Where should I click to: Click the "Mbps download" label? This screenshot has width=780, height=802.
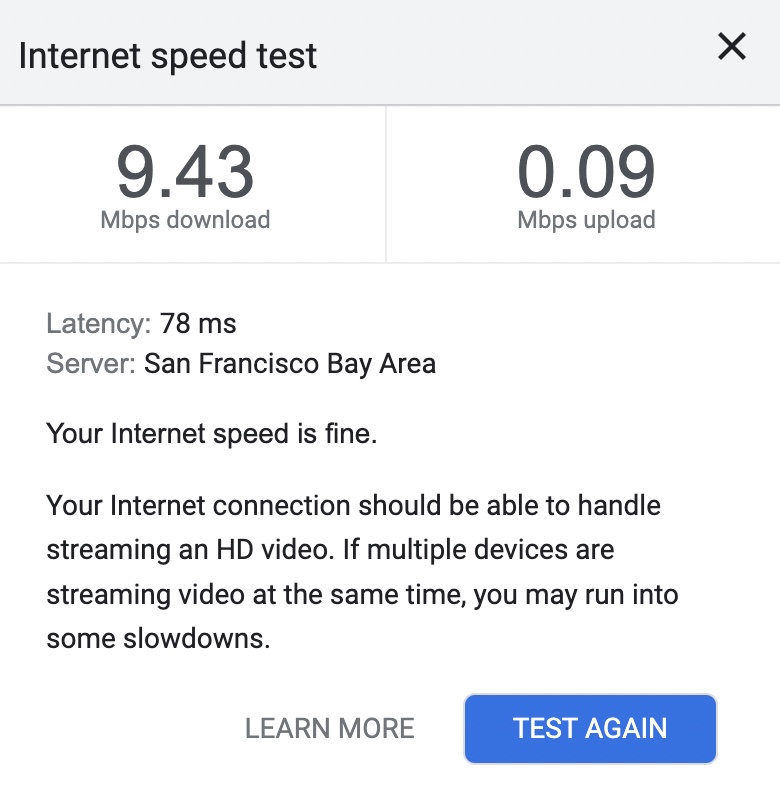point(185,220)
